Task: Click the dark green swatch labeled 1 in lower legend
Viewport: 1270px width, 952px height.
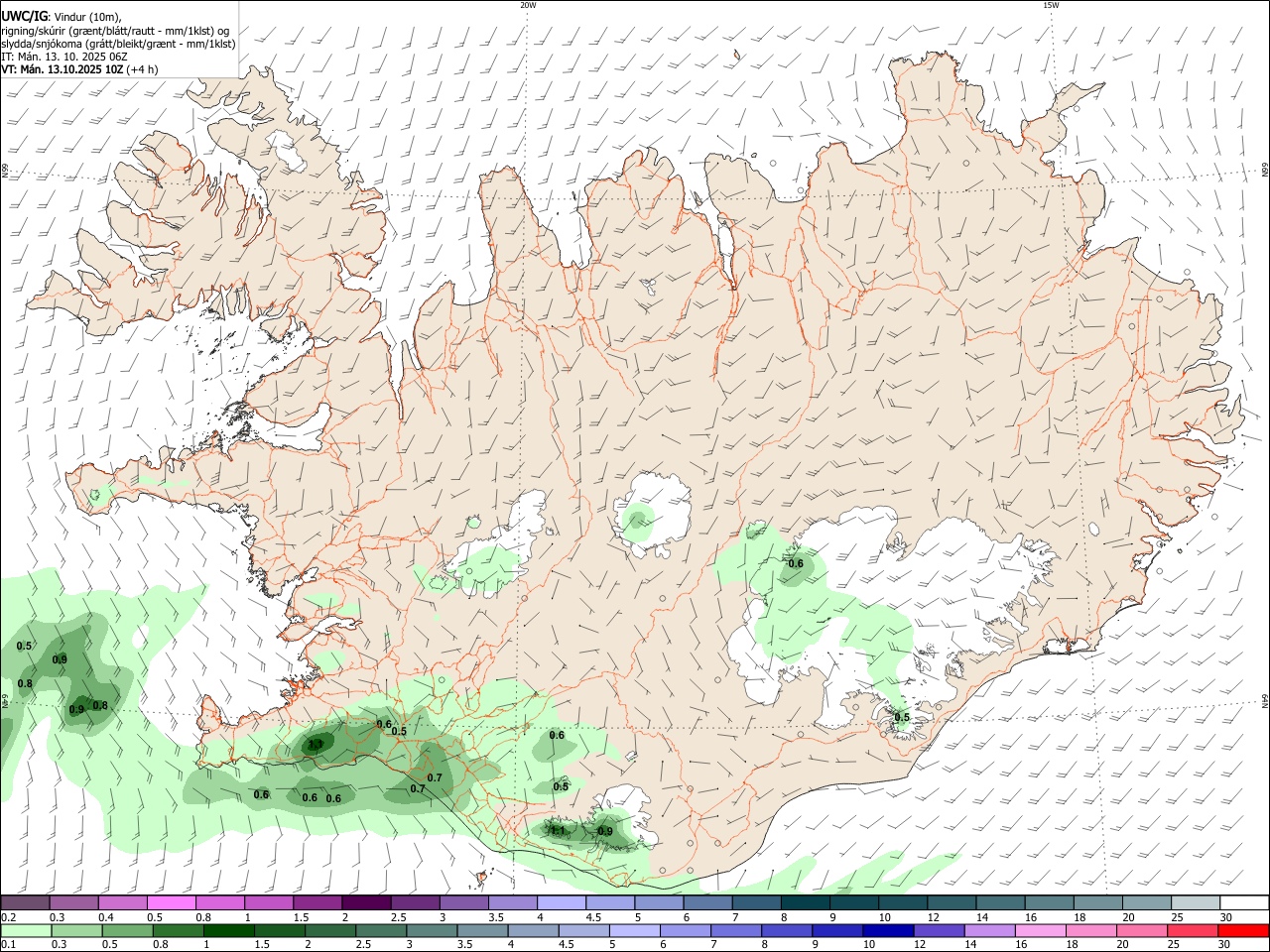Action: pos(228,930)
